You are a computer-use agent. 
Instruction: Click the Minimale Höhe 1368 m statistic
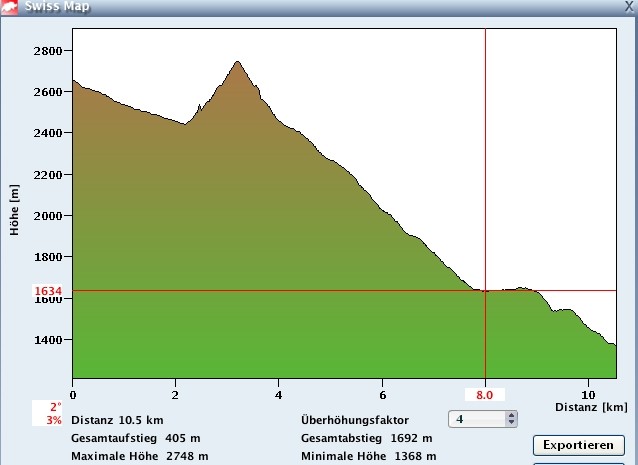(x=368, y=456)
